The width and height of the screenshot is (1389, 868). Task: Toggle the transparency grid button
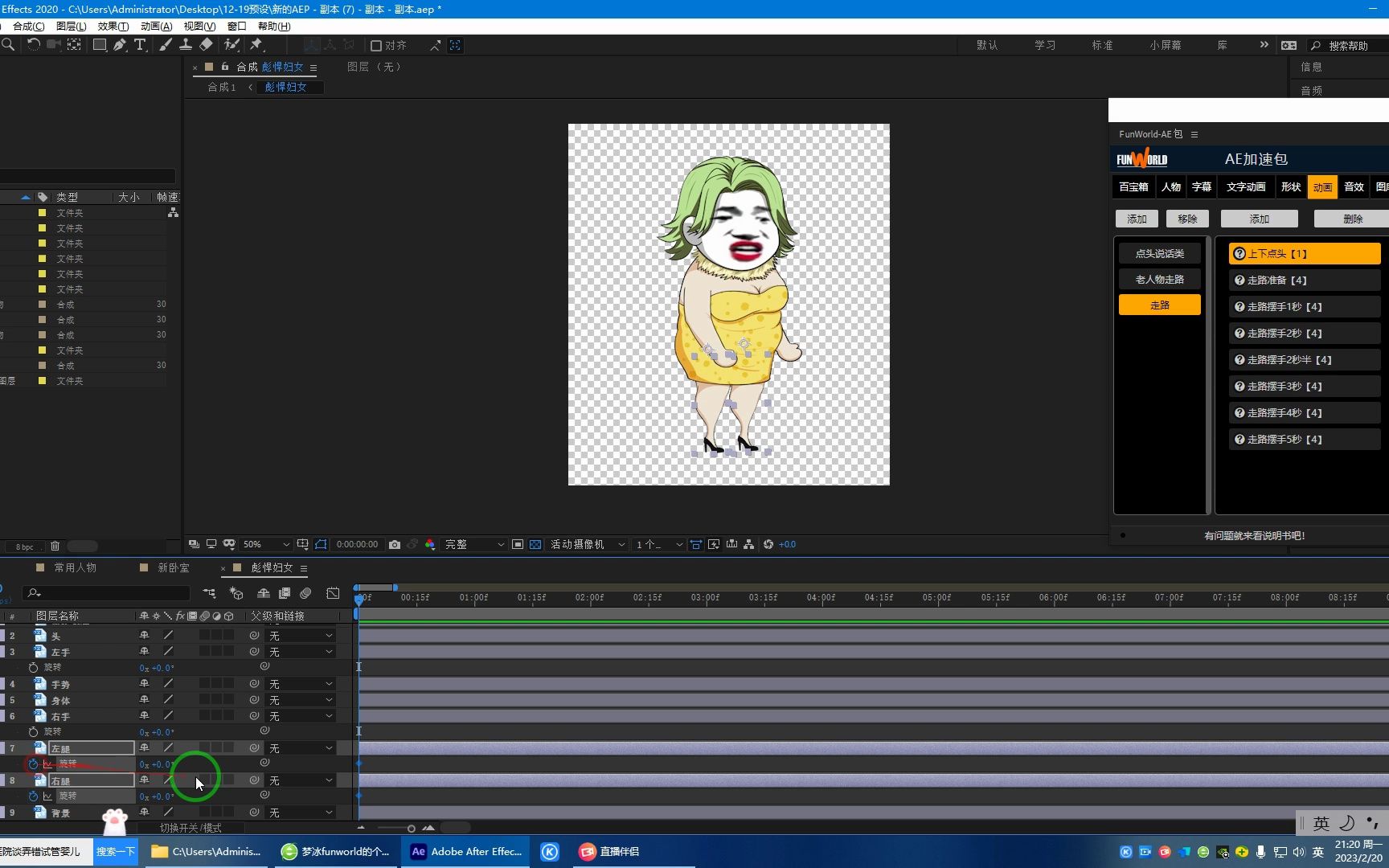[x=535, y=545]
